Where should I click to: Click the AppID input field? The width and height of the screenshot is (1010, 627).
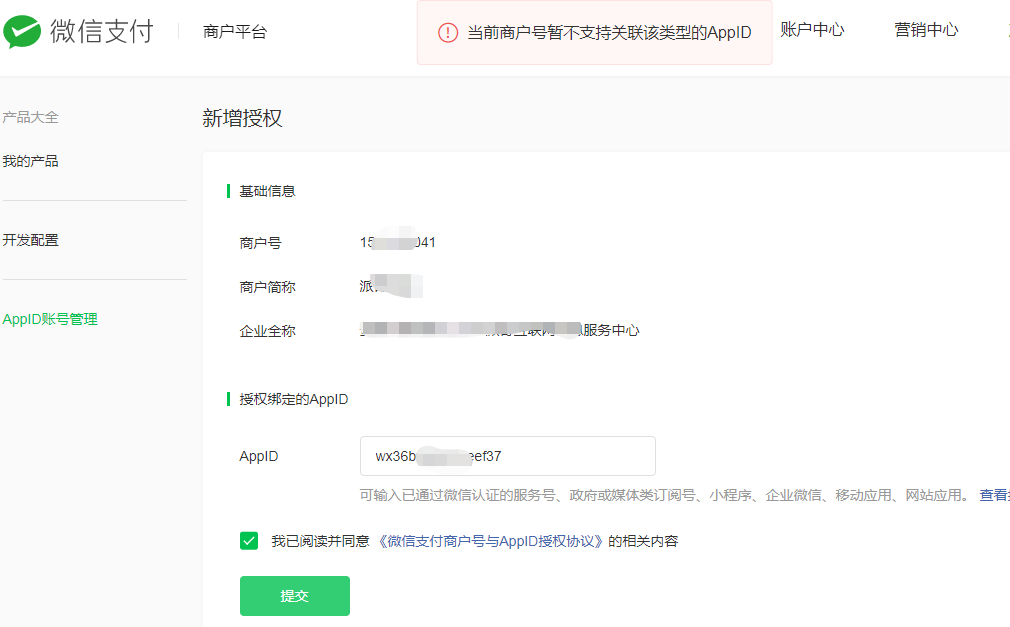508,456
